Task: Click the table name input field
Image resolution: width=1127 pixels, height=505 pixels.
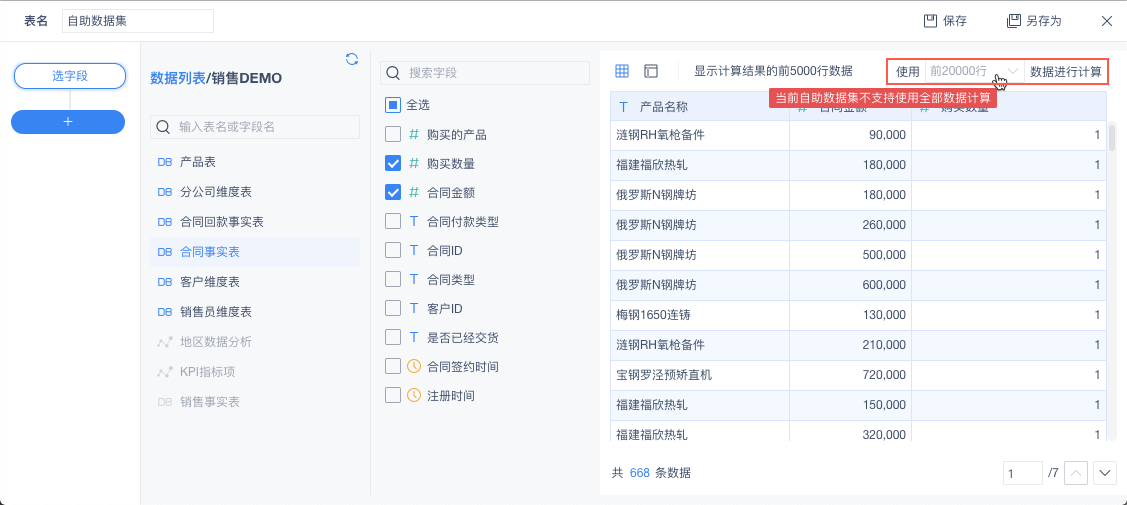Action: point(138,21)
